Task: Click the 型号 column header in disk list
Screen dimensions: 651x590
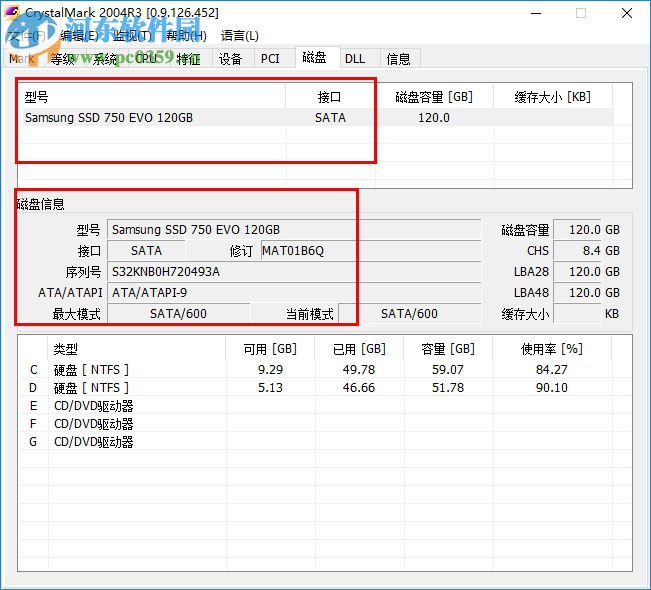Action: (152, 97)
